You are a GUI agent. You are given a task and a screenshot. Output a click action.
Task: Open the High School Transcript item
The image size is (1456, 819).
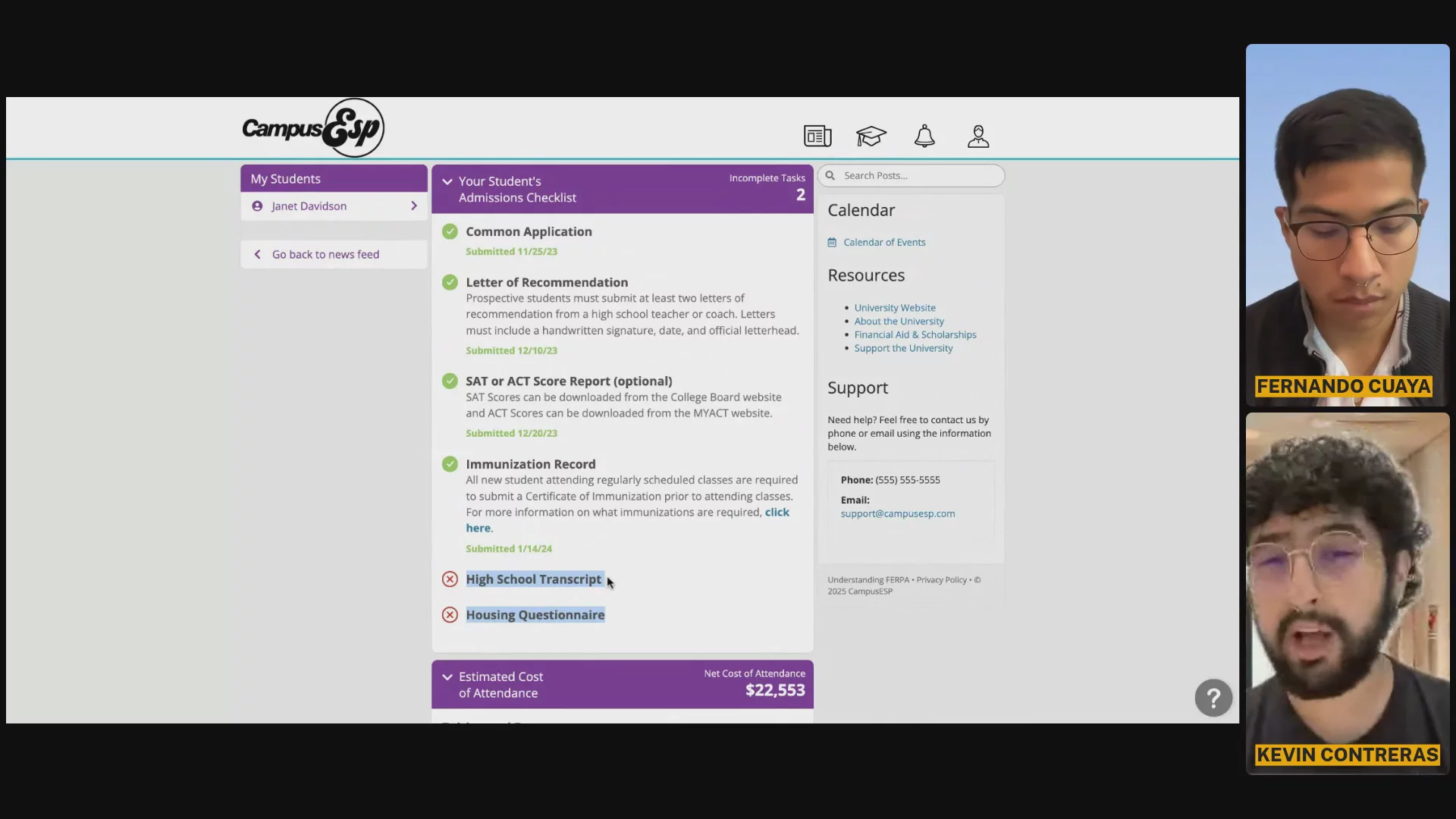coord(533,579)
